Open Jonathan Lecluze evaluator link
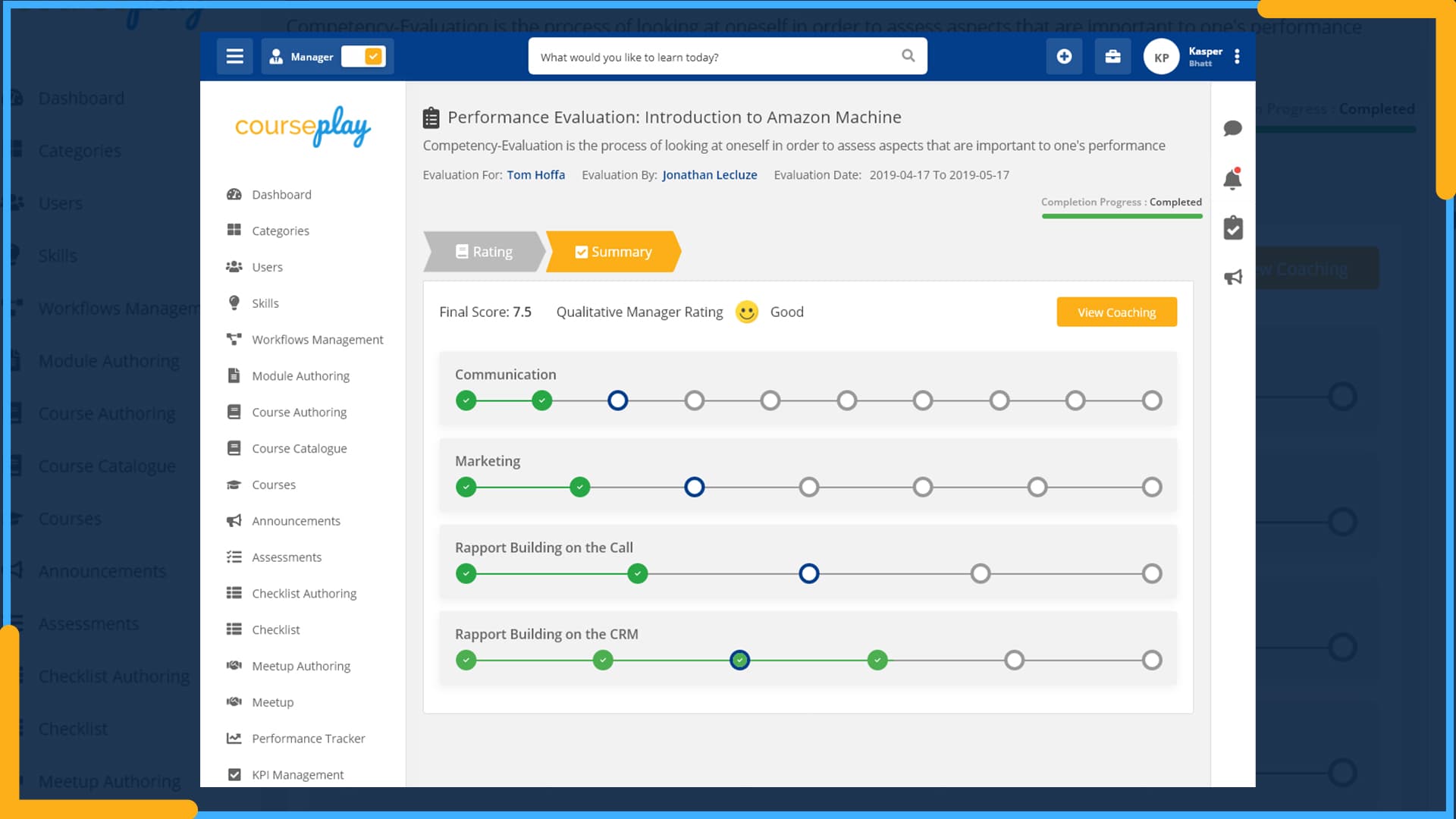This screenshot has height=819, width=1456. [709, 174]
